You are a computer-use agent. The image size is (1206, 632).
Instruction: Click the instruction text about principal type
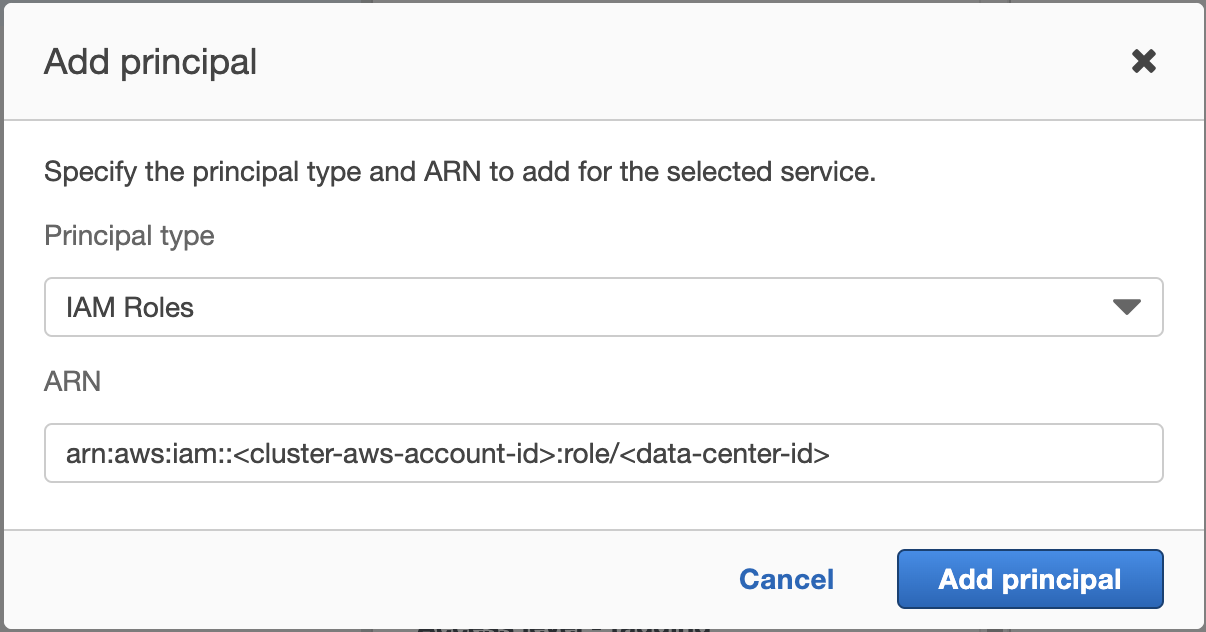(460, 172)
